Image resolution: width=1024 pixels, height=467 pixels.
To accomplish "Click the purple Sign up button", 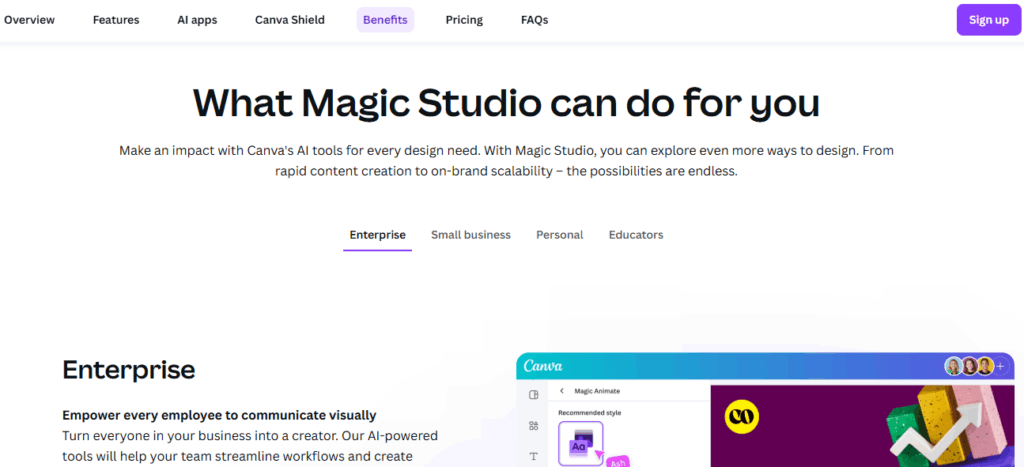I will (x=989, y=20).
